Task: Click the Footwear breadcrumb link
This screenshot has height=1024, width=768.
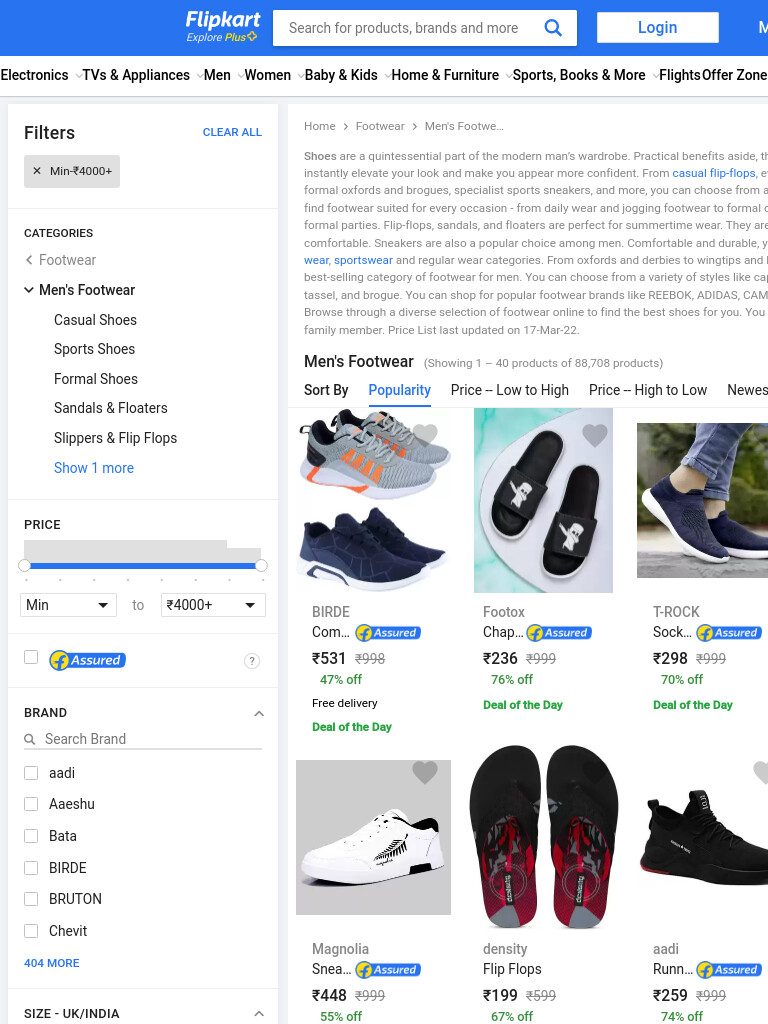Action: 379,126
